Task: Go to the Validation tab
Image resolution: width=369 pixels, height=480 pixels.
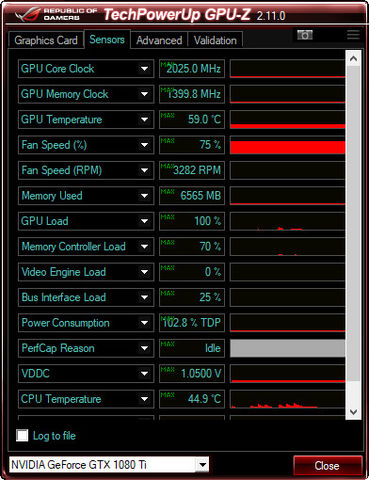Action: tap(215, 40)
